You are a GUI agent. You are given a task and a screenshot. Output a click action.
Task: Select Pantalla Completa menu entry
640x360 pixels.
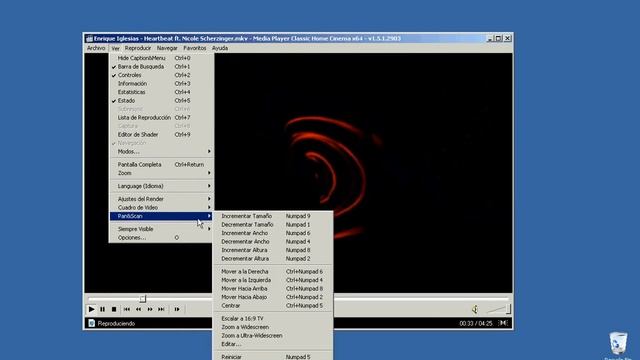[162, 164]
